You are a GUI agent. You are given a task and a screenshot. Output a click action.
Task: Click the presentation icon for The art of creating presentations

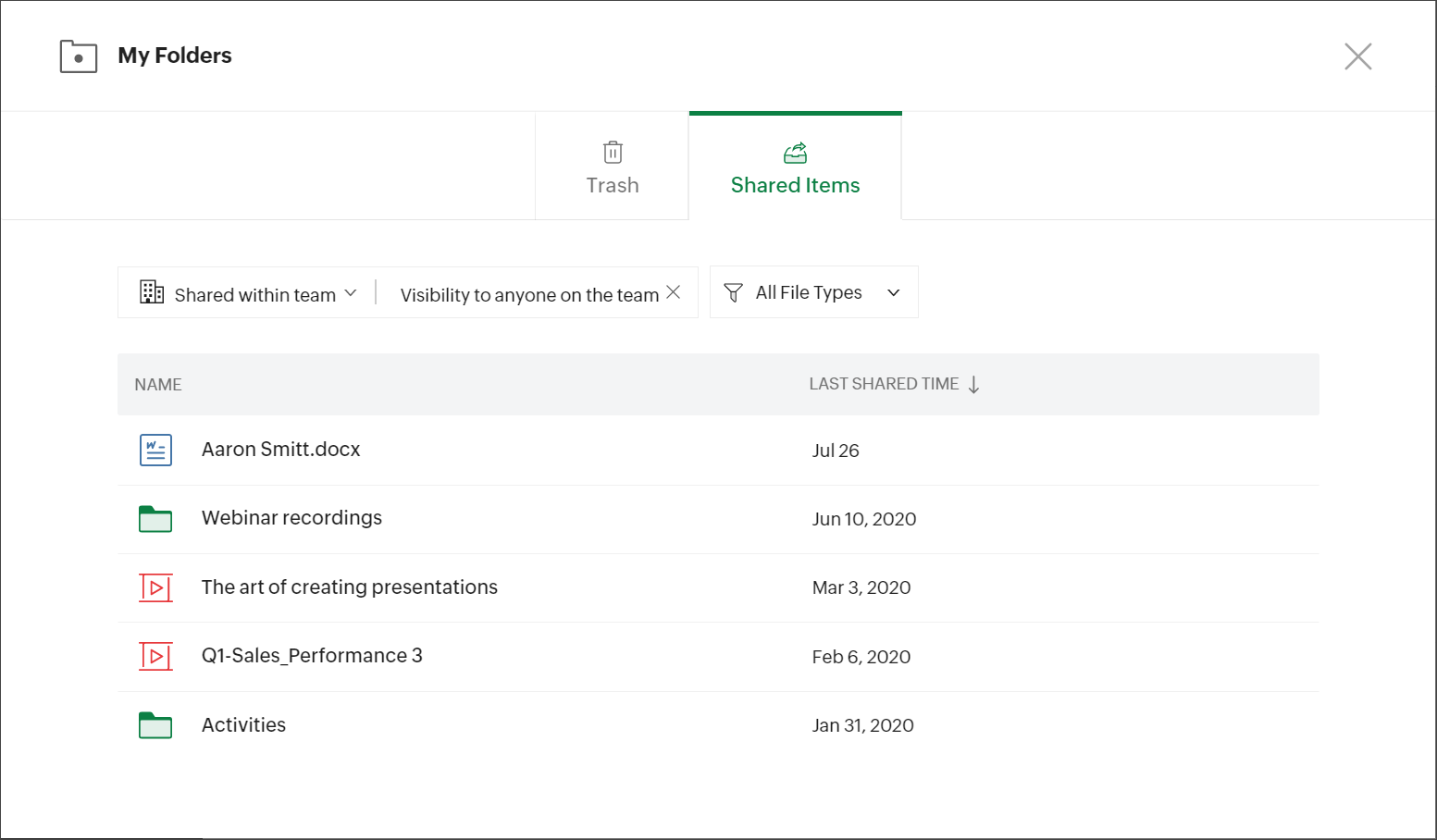155,587
